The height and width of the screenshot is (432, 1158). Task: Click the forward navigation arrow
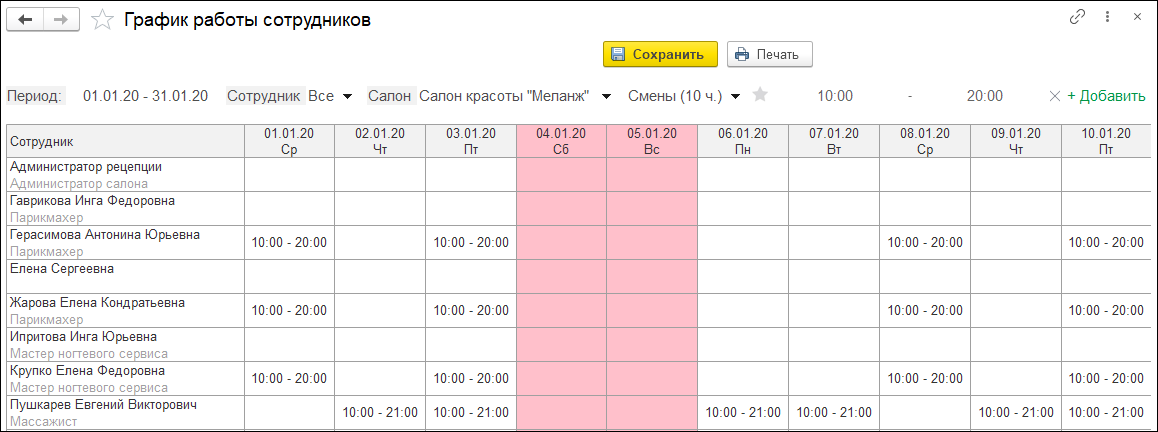pyautogui.click(x=61, y=20)
